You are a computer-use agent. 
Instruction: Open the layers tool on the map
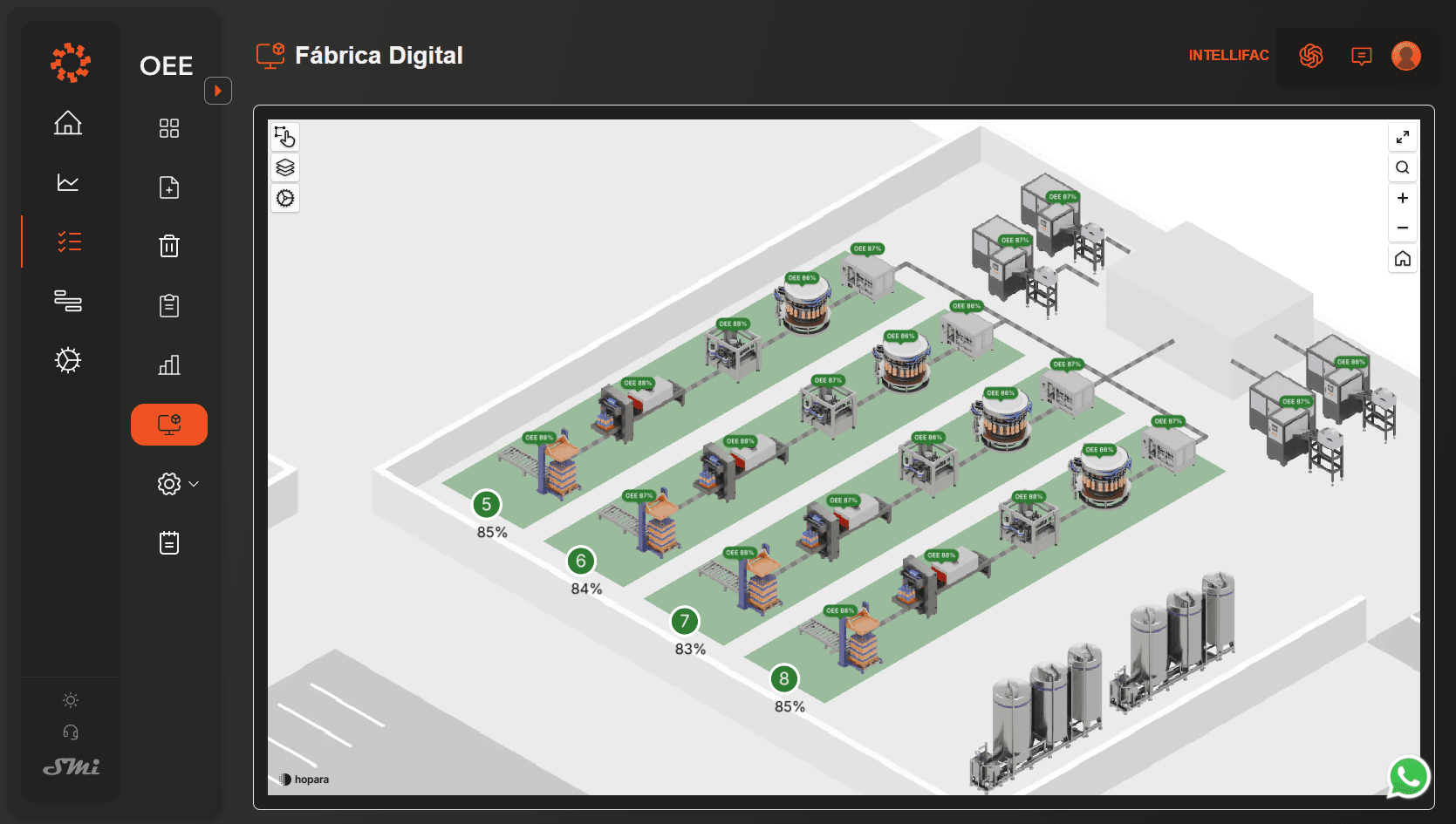click(285, 167)
